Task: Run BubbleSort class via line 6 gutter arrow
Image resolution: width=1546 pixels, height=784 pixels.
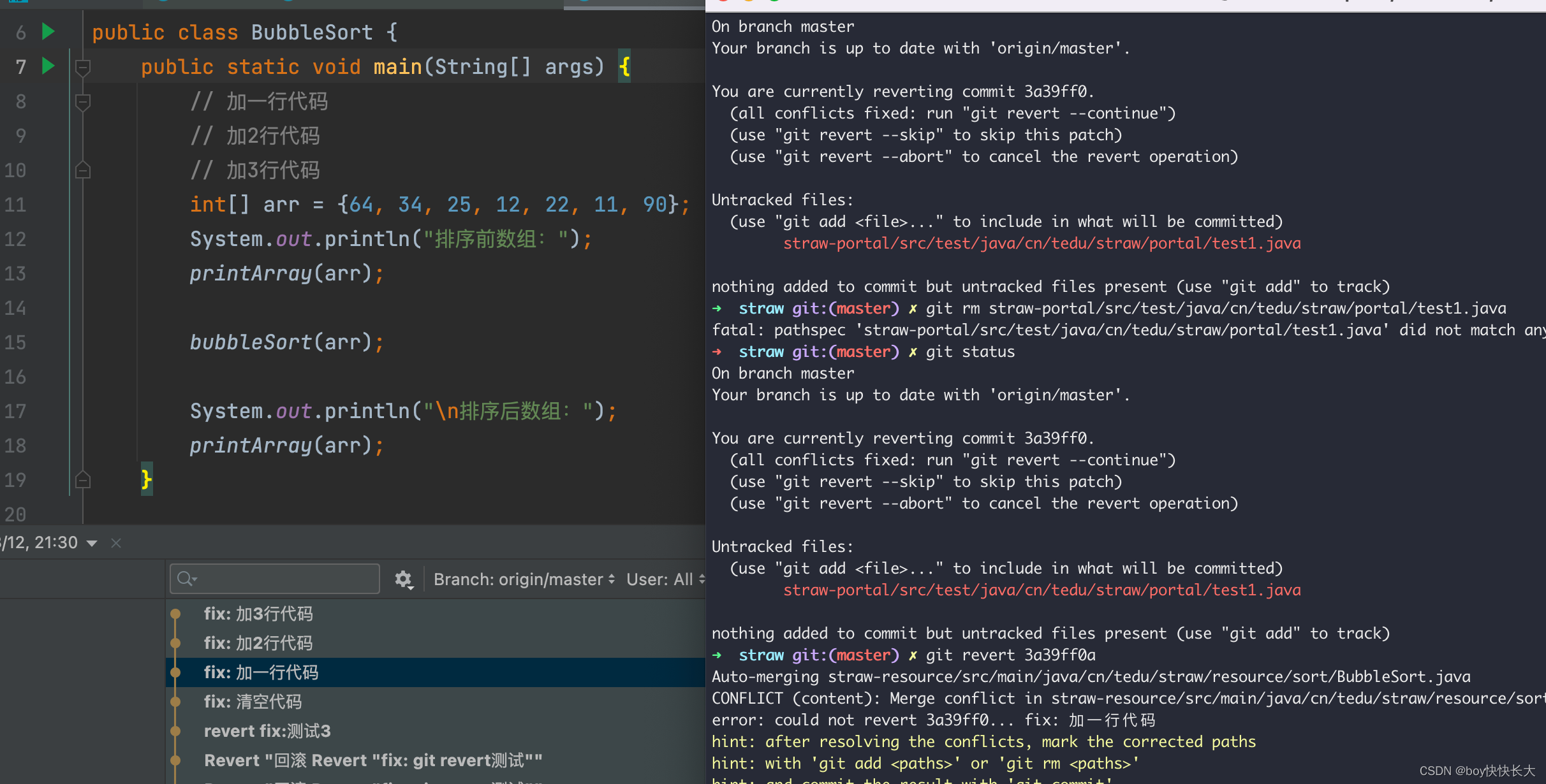Action: coord(48,31)
